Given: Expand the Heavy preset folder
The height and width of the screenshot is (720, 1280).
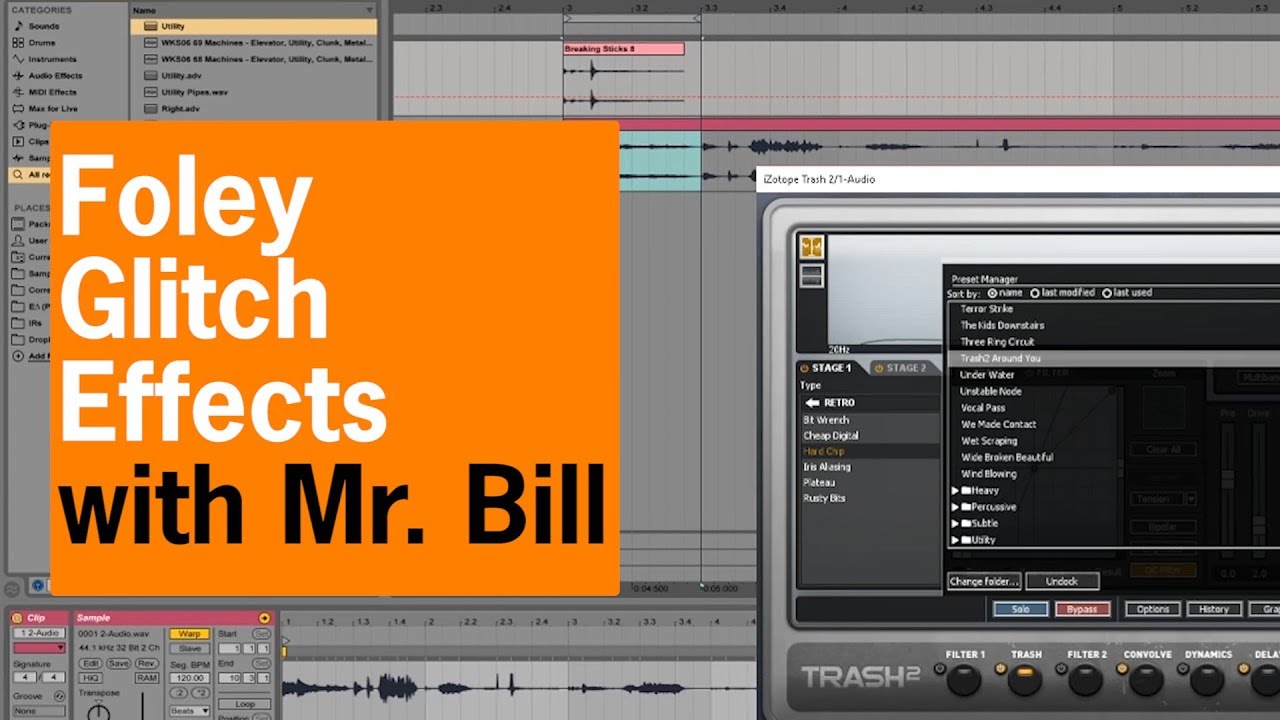Looking at the screenshot, I should [956, 491].
